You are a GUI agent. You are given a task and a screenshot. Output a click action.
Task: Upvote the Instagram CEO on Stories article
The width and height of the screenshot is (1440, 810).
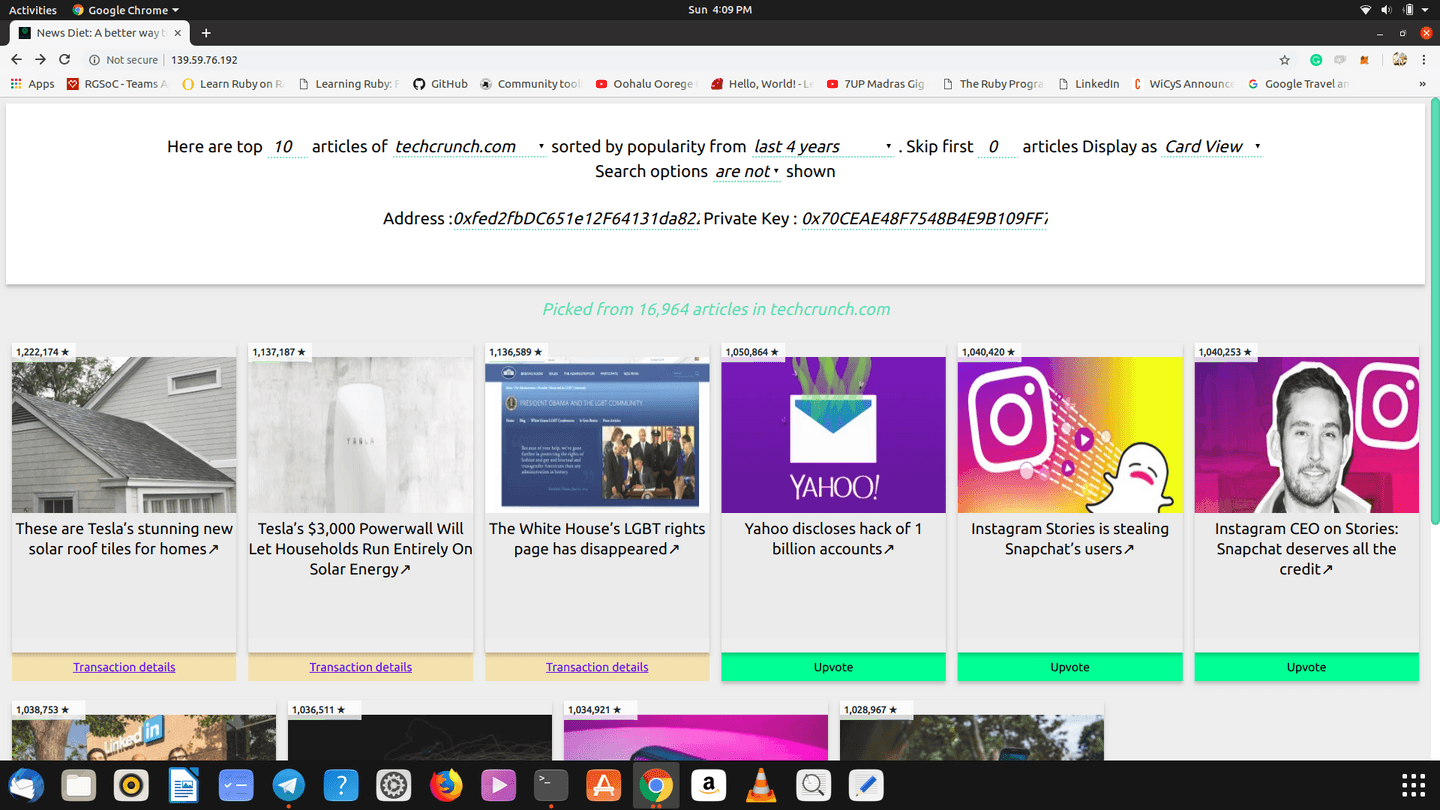click(x=1306, y=667)
